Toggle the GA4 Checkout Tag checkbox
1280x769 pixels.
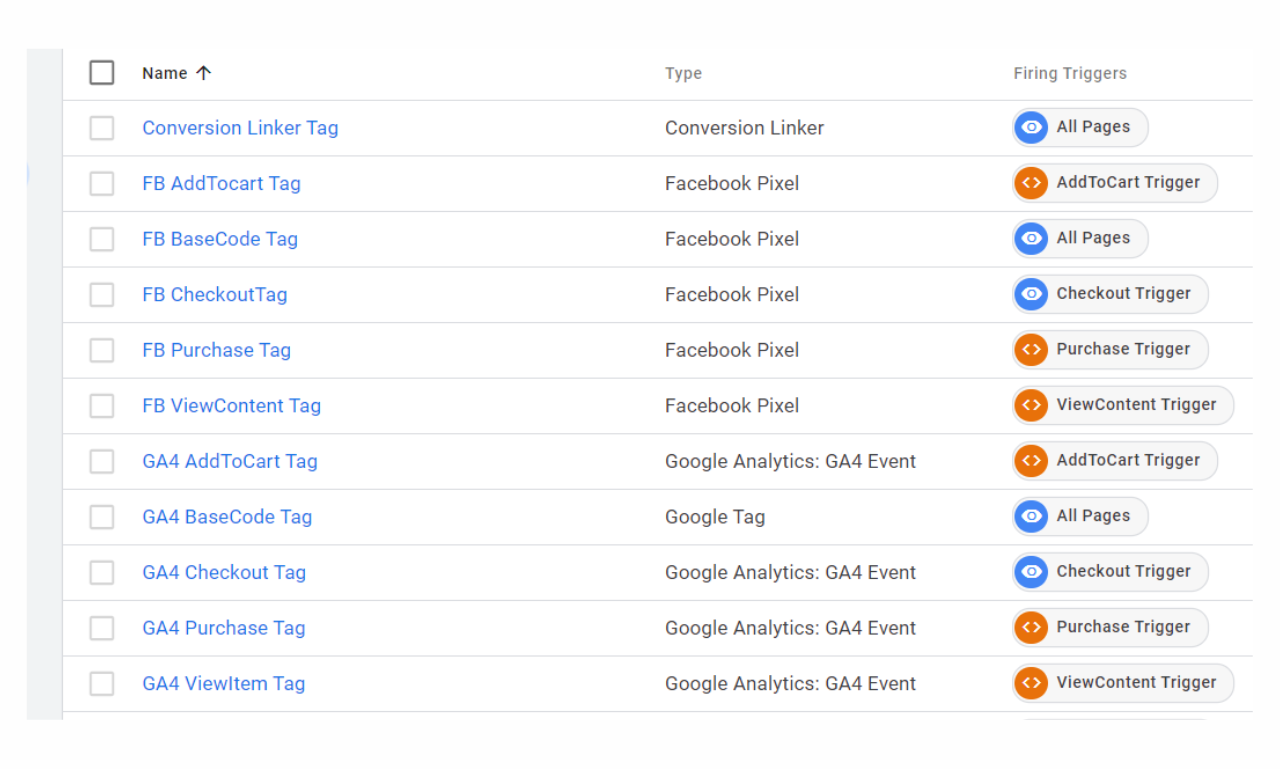coord(102,572)
